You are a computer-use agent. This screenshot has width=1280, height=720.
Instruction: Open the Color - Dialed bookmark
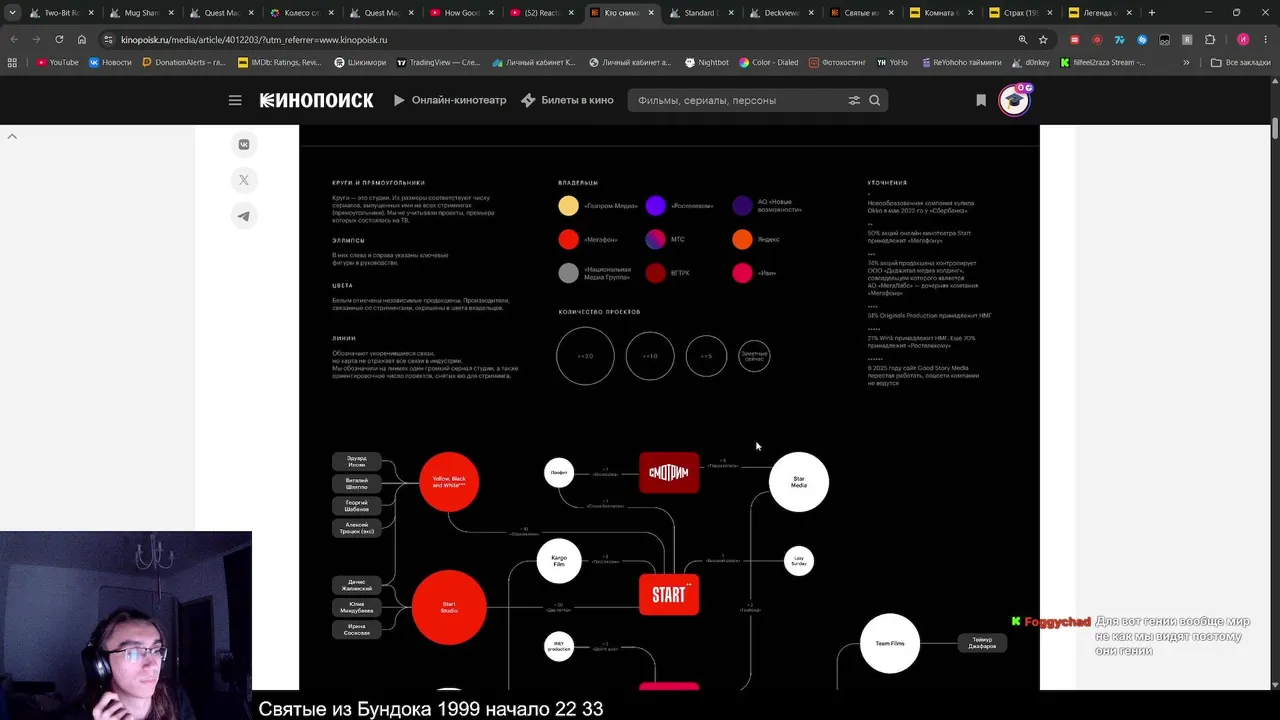pos(769,62)
